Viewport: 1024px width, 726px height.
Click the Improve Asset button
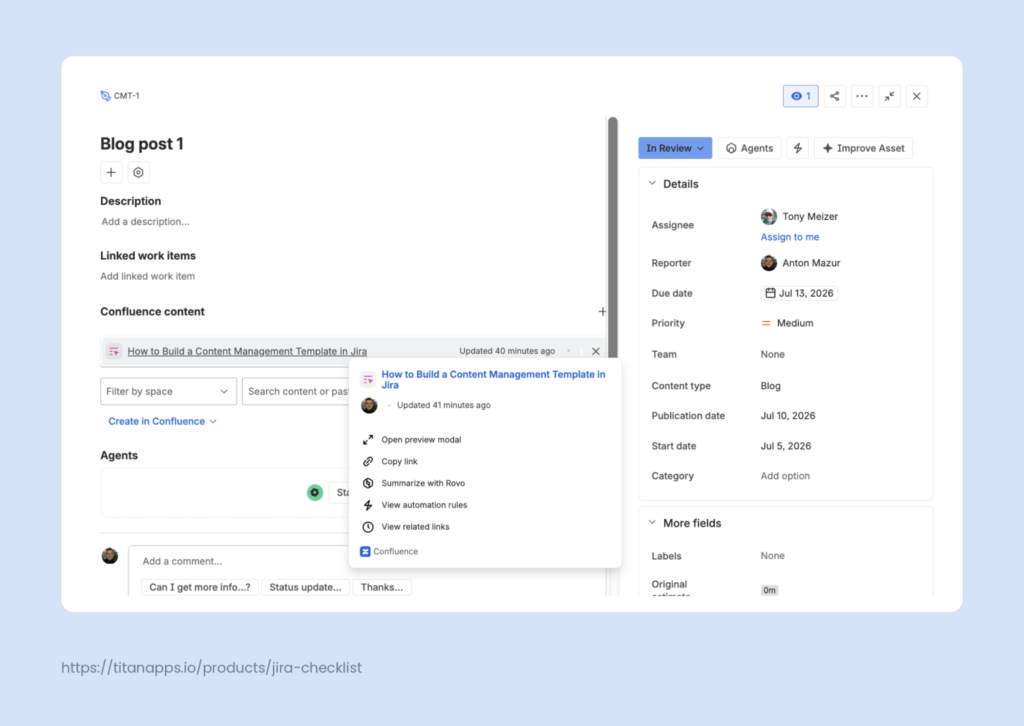[x=863, y=148]
